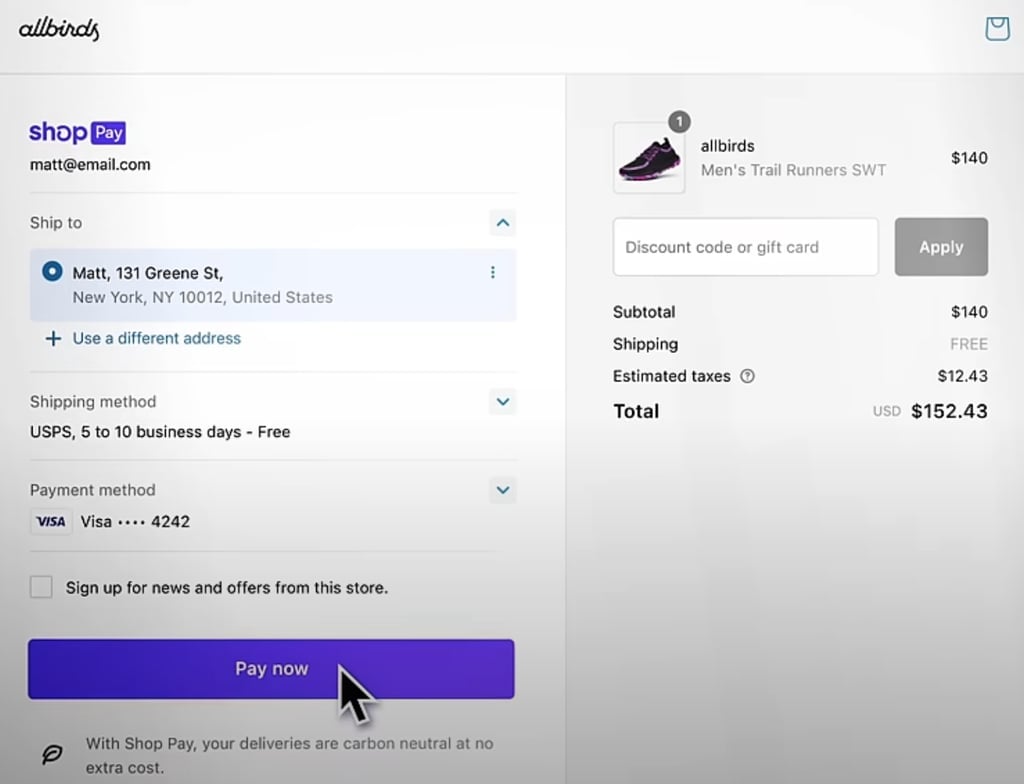Click the FREE shipping value

pyautogui.click(x=968, y=344)
